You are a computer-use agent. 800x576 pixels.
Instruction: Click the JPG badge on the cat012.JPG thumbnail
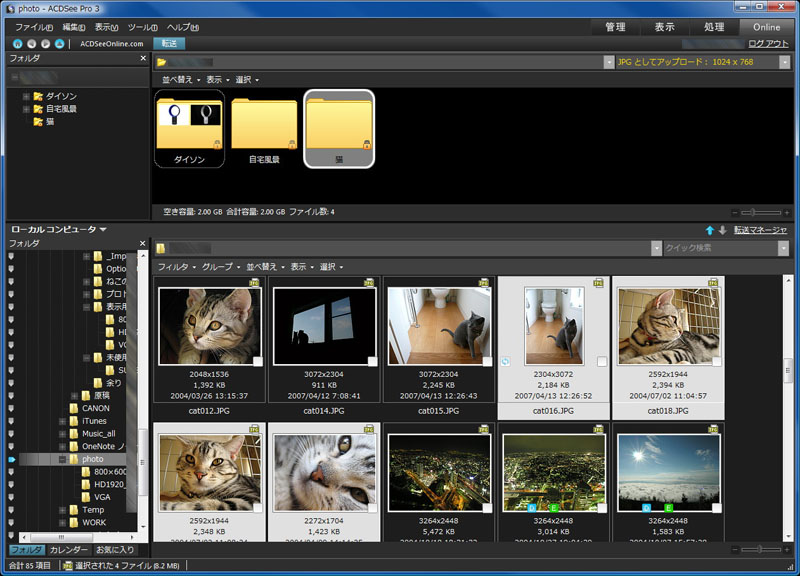pyautogui.click(x=255, y=281)
